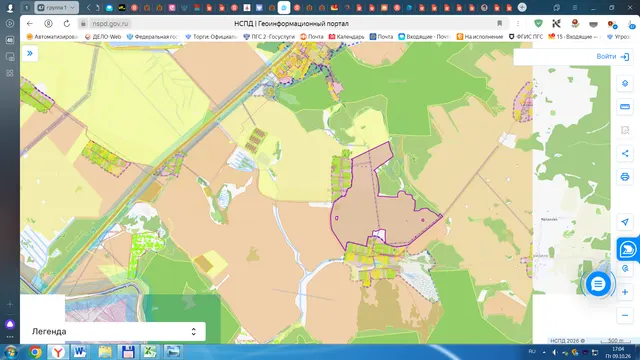The height and width of the screenshot is (360, 640).
Task: Open the three-dot menu beside address bar
Action: coord(518,24)
